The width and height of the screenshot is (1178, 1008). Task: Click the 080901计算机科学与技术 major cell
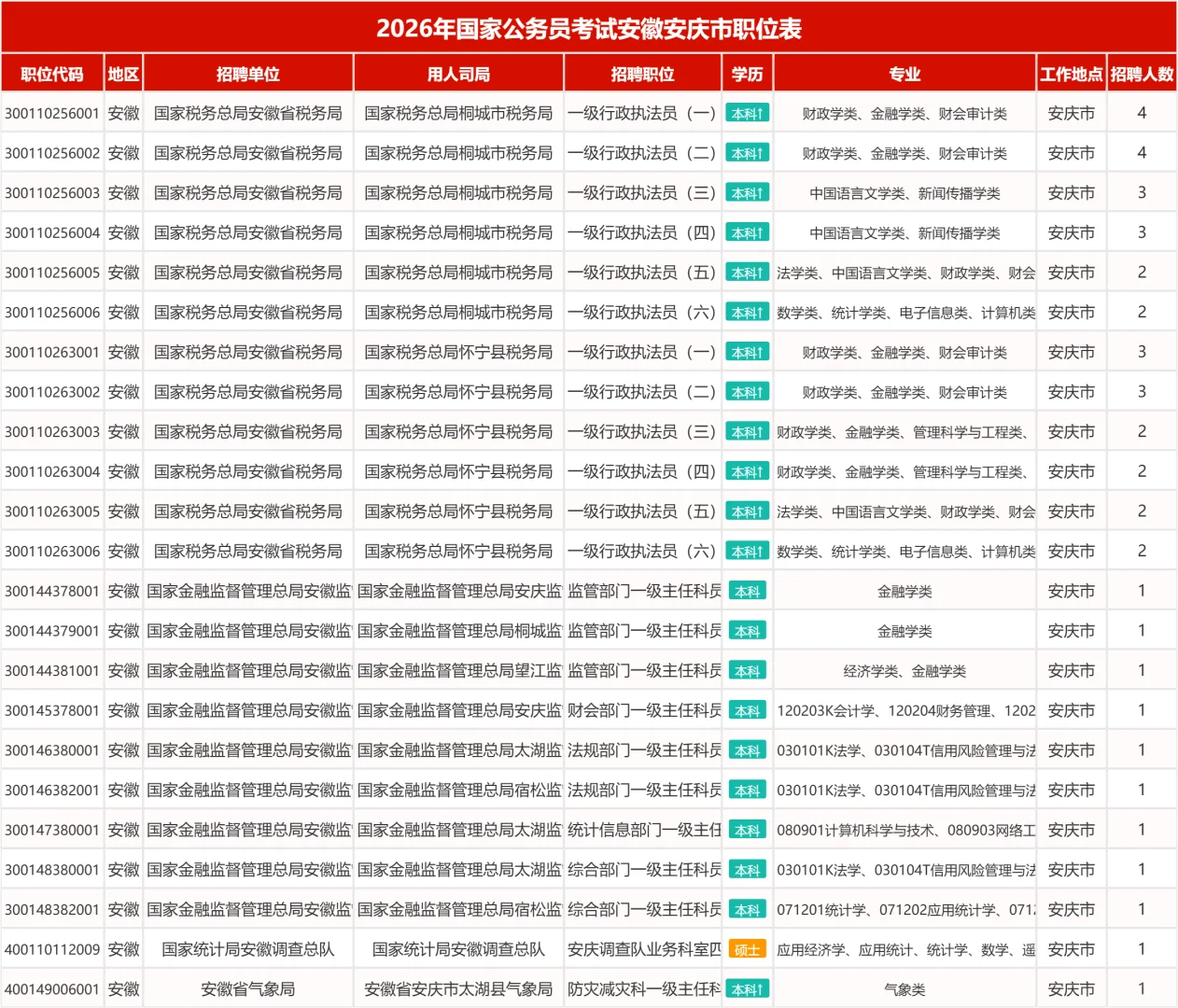905,831
